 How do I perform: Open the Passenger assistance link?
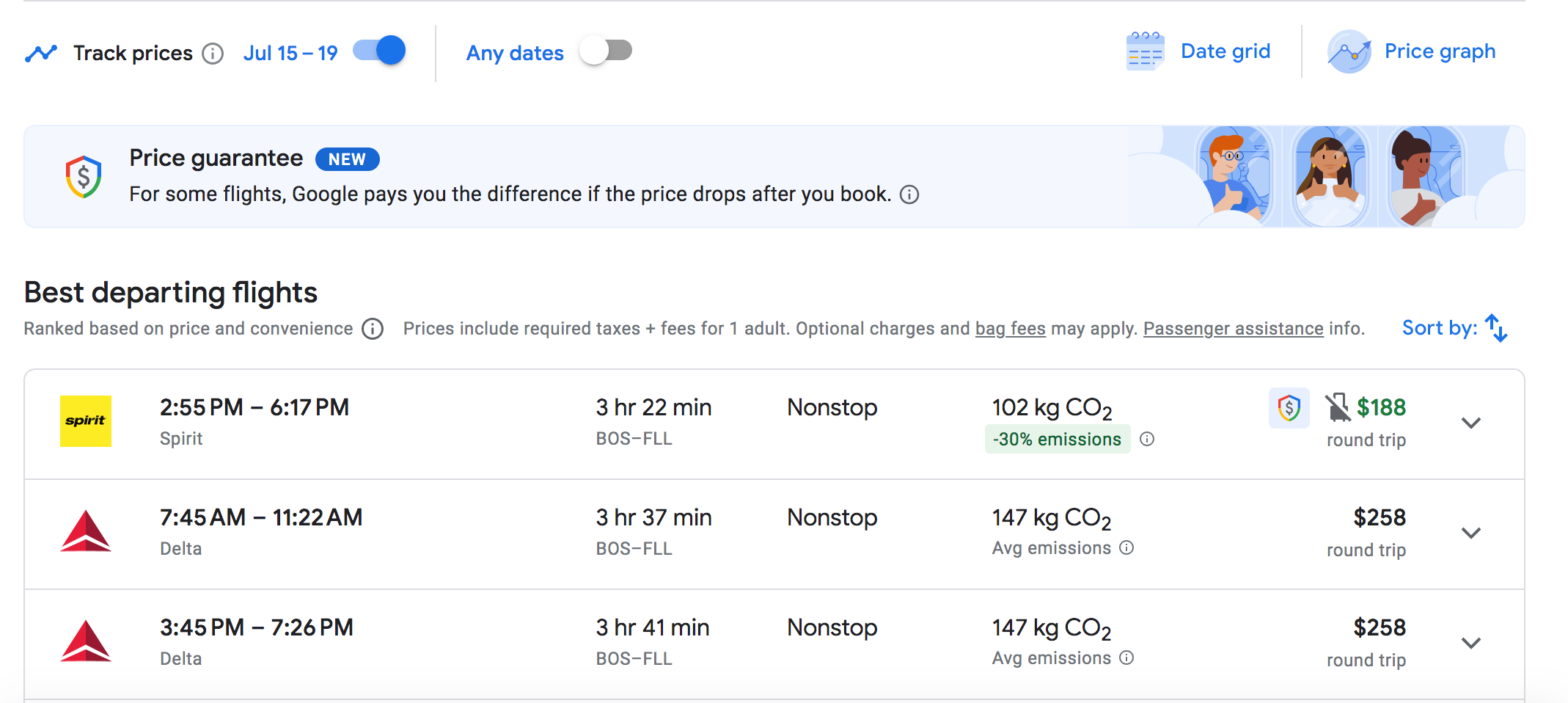1233,329
